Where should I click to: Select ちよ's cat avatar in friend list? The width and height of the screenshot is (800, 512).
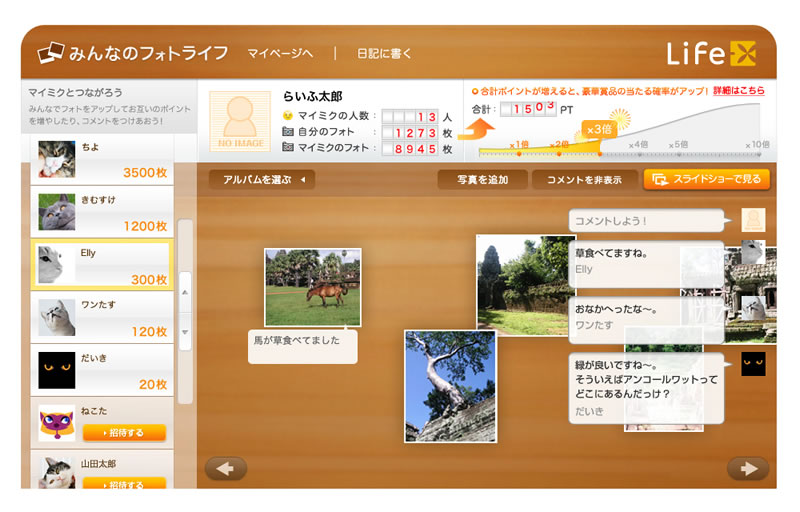click(57, 158)
